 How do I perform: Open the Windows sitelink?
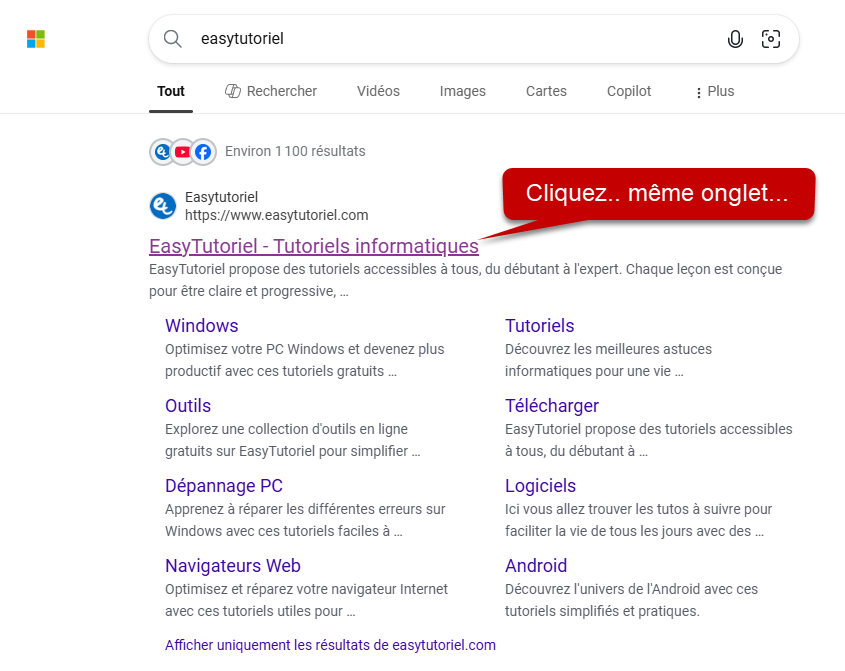[202, 326]
